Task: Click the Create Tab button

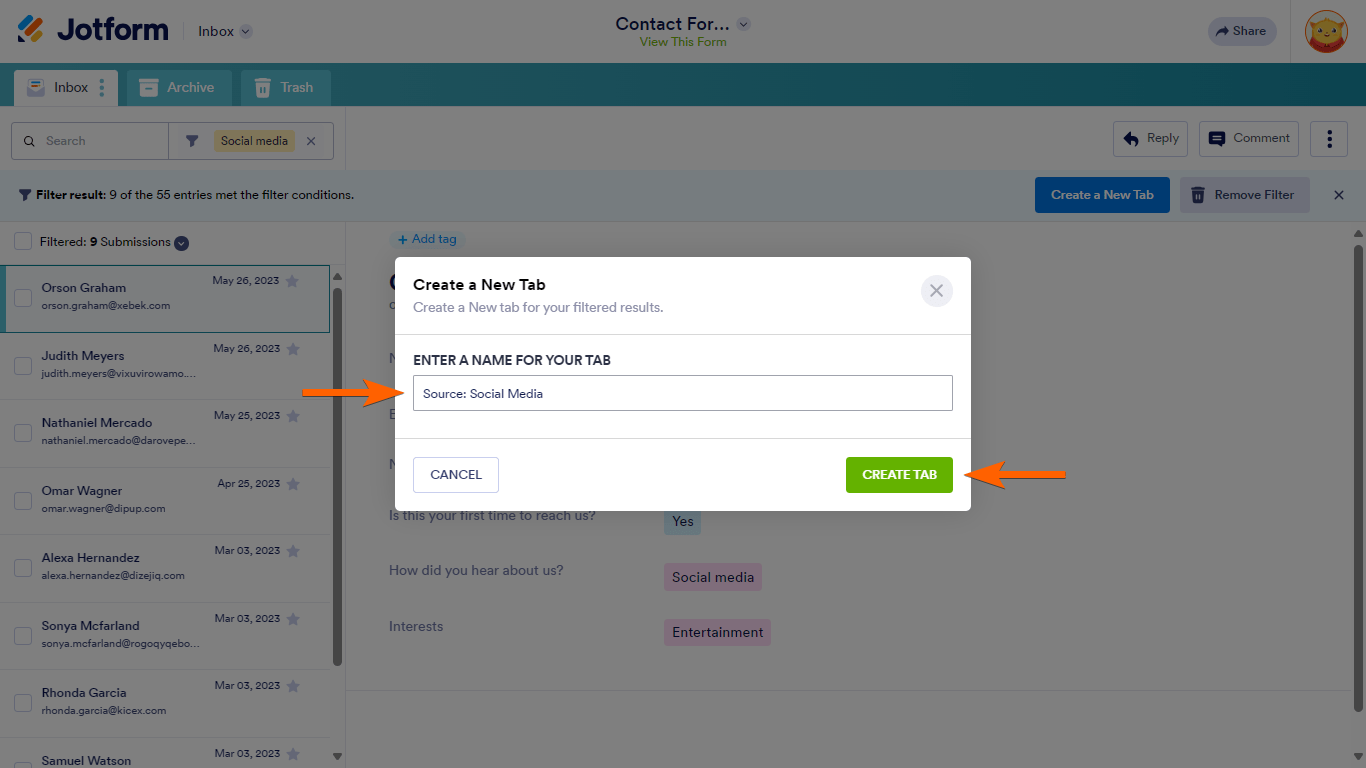Action: pyautogui.click(x=899, y=475)
